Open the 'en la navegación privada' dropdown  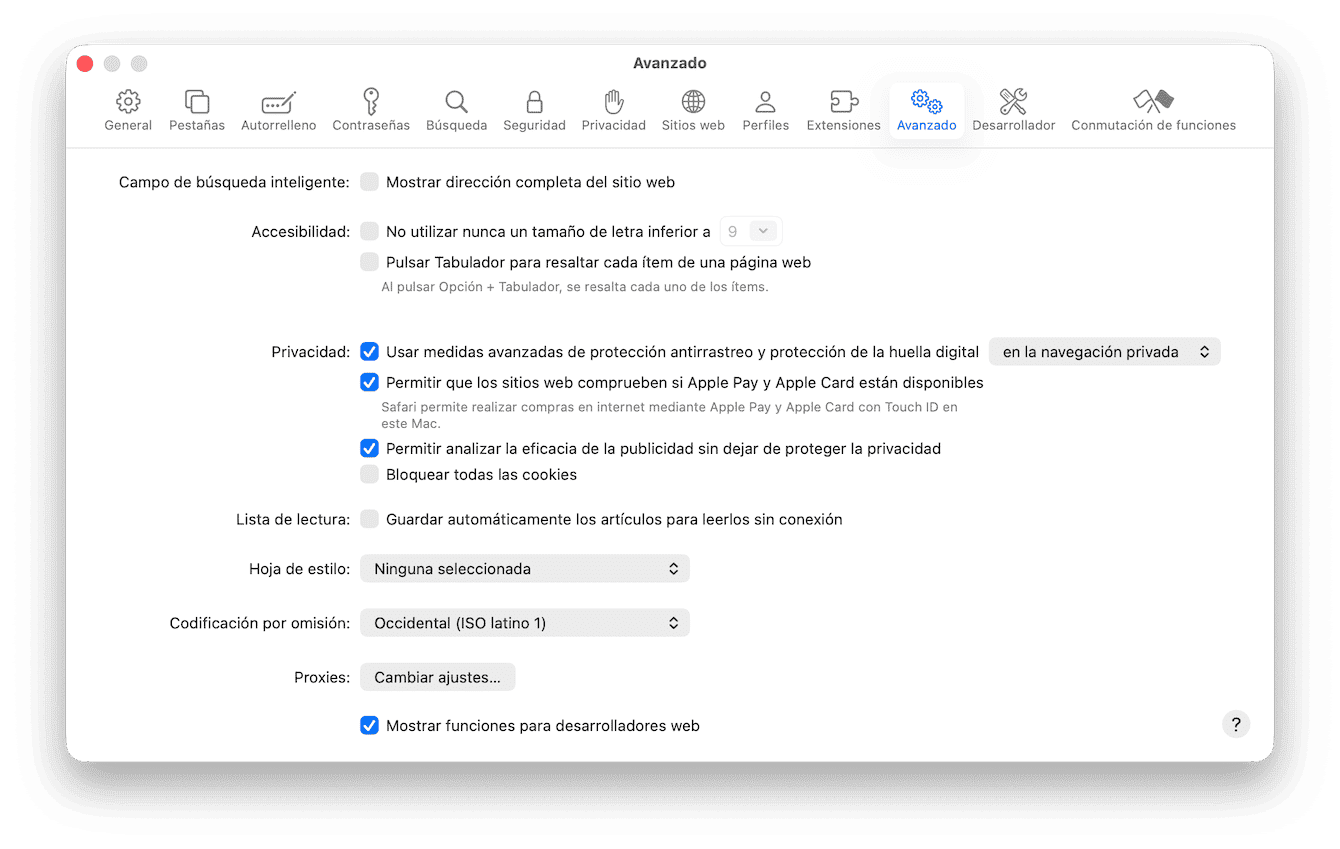click(x=1104, y=352)
